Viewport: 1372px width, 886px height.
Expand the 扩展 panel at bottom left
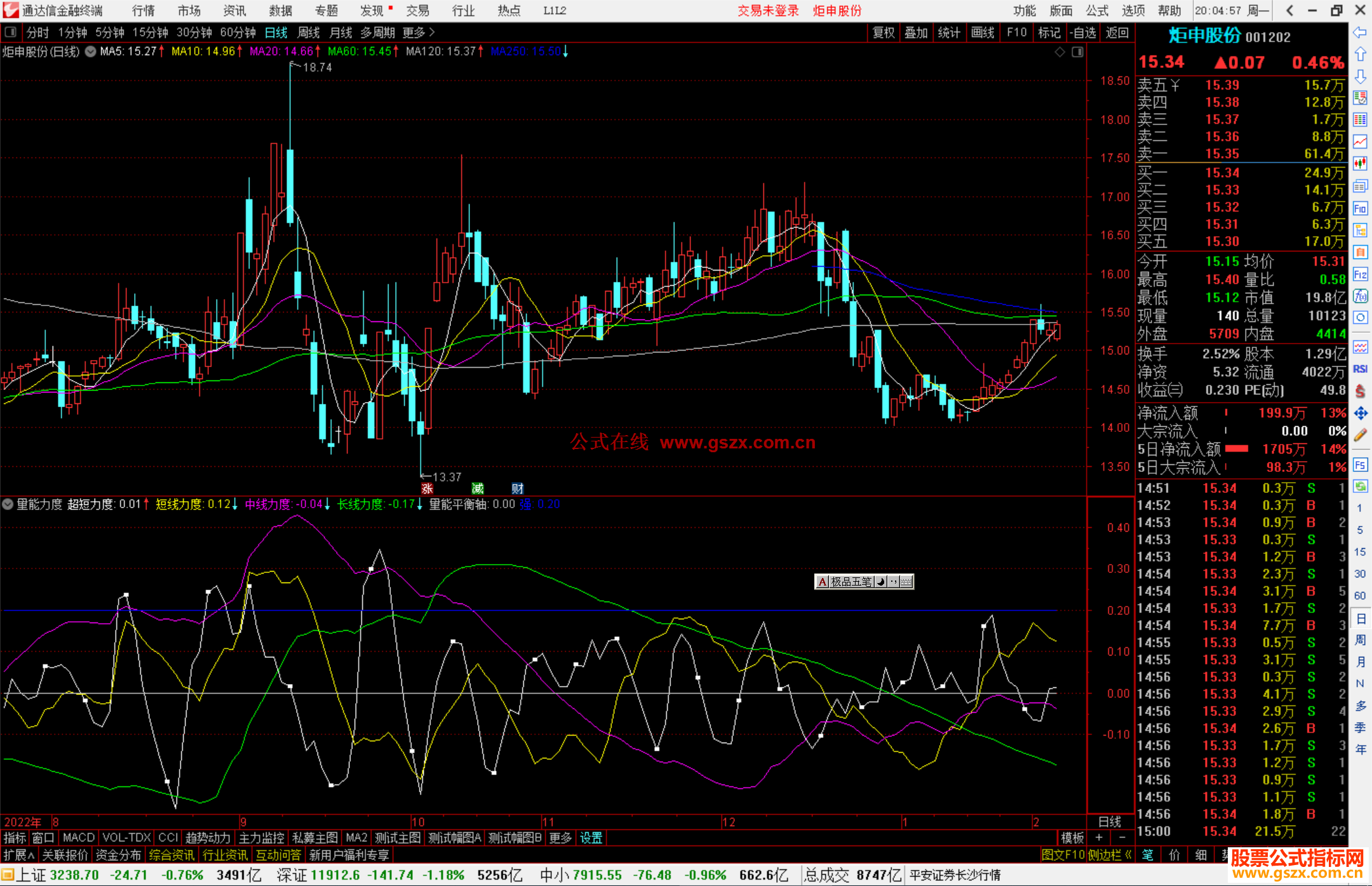click(x=19, y=855)
